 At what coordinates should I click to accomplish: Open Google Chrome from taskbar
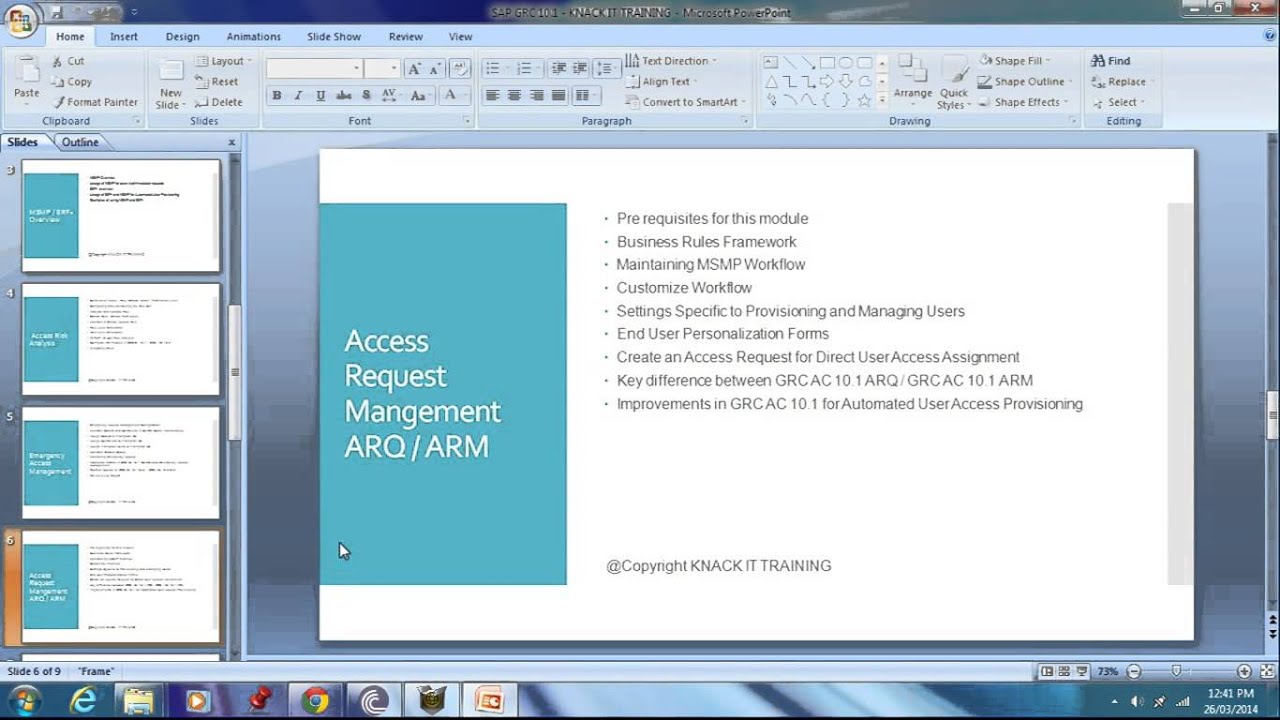coord(316,700)
